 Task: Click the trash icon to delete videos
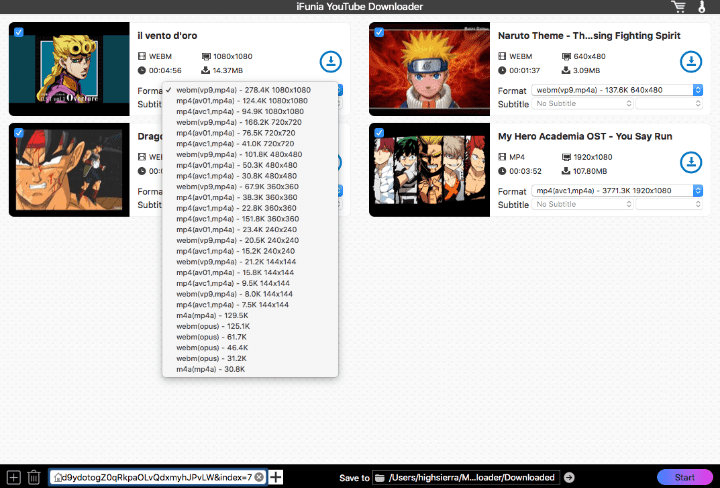tap(33, 478)
